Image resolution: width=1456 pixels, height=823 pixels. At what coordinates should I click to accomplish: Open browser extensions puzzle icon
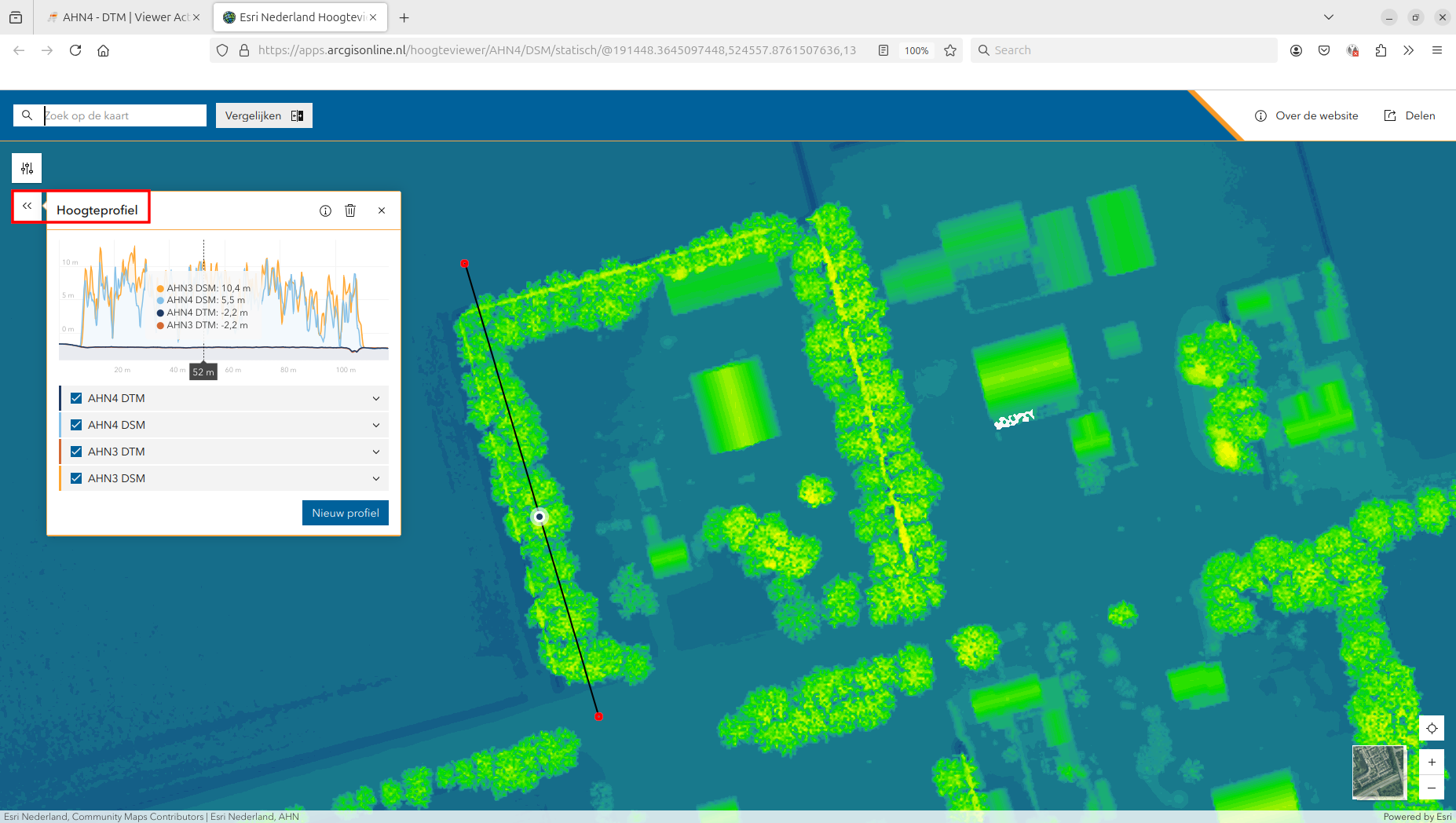click(1381, 50)
